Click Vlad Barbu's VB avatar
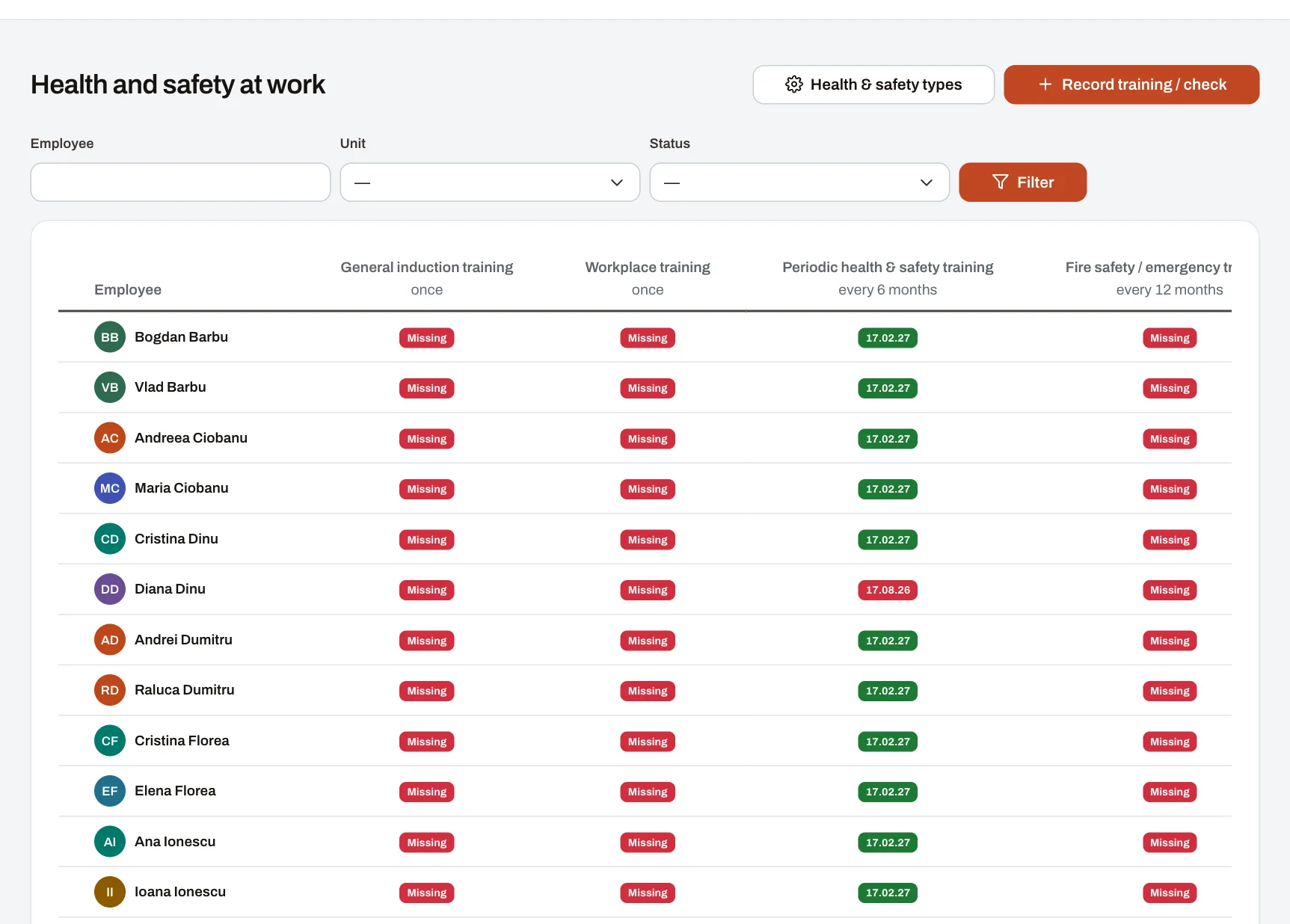 tap(110, 387)
